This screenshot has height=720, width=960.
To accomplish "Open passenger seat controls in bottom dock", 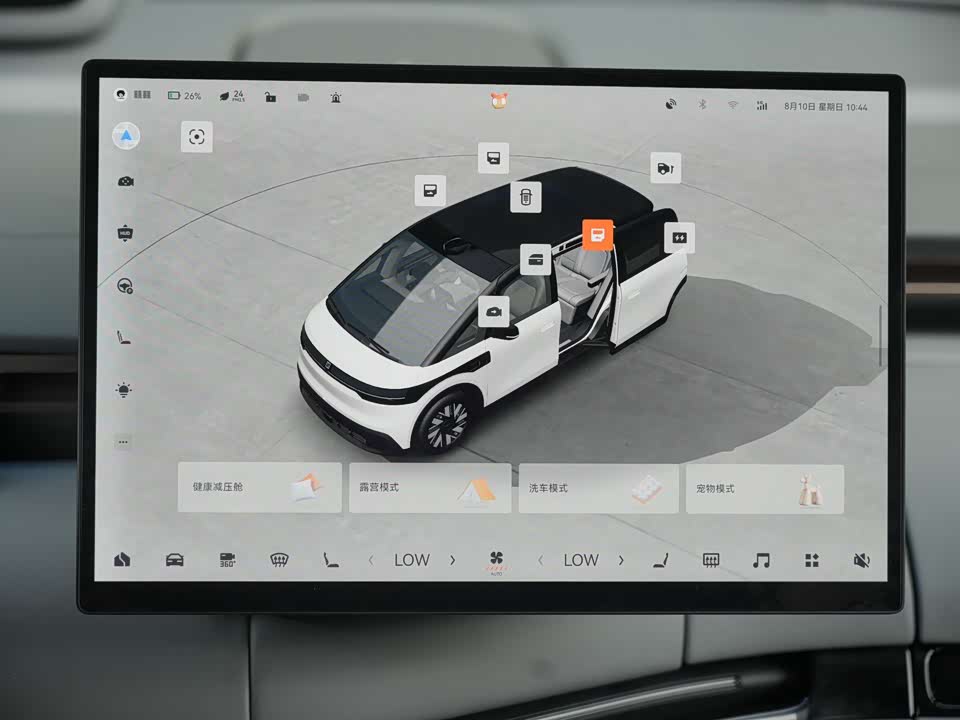I will pyautogui.click(x=661, y=560).
